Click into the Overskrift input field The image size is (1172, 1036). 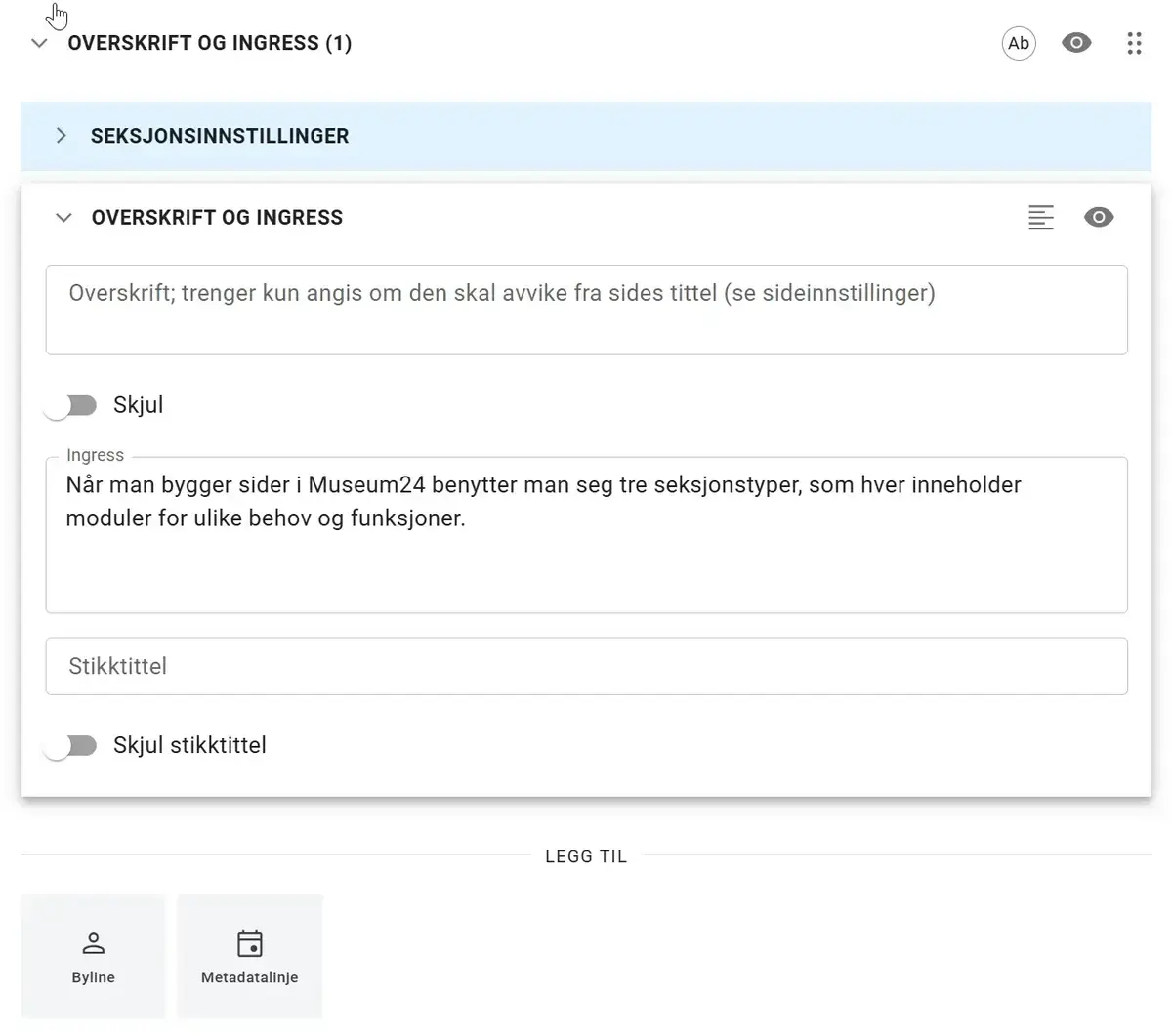586,310
